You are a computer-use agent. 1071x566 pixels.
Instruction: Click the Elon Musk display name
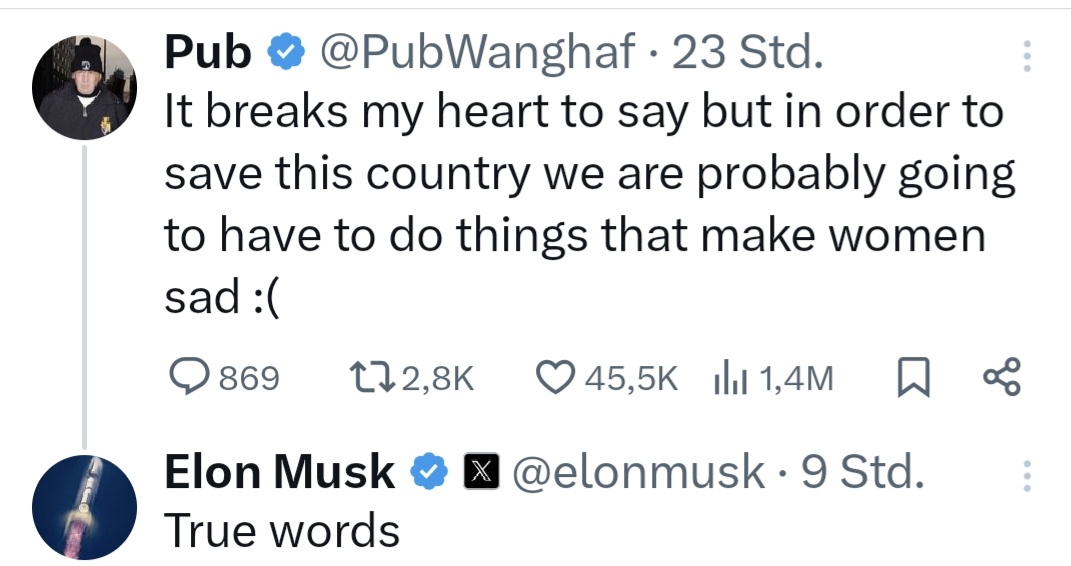(x=279, y=472)
